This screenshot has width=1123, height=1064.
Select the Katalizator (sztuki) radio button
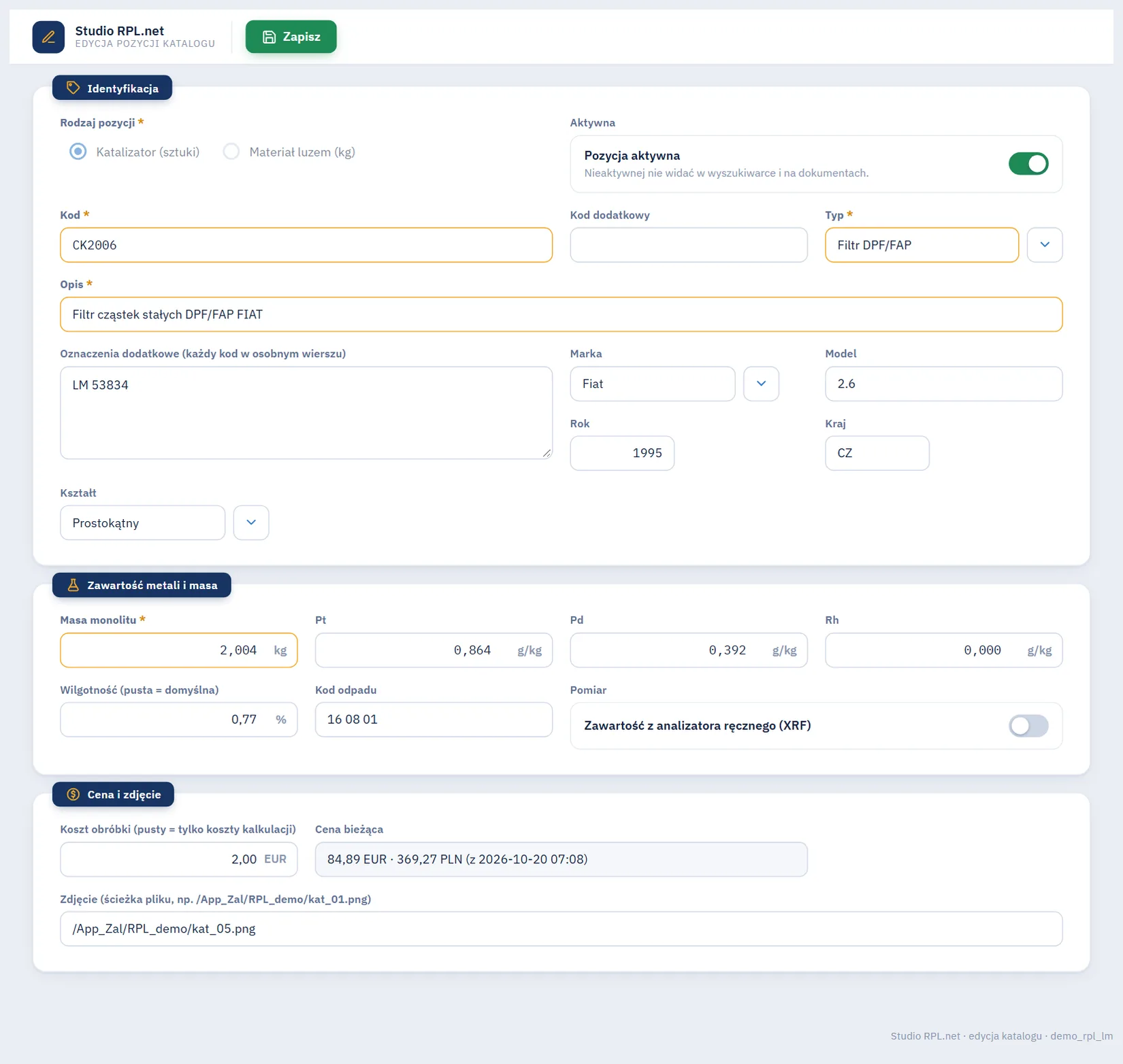(78, 152)
